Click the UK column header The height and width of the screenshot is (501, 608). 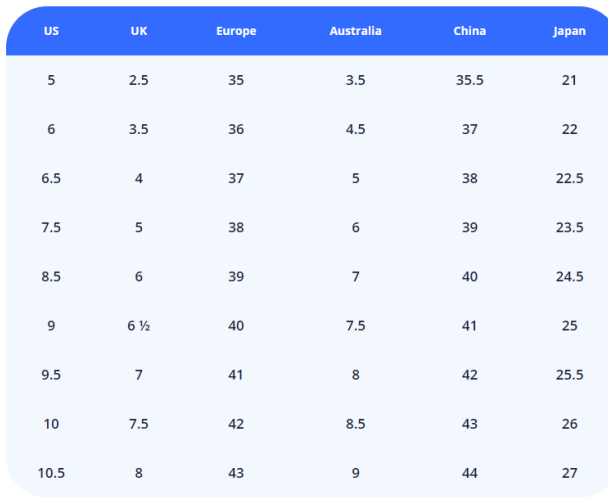click(x=139, y=31)
